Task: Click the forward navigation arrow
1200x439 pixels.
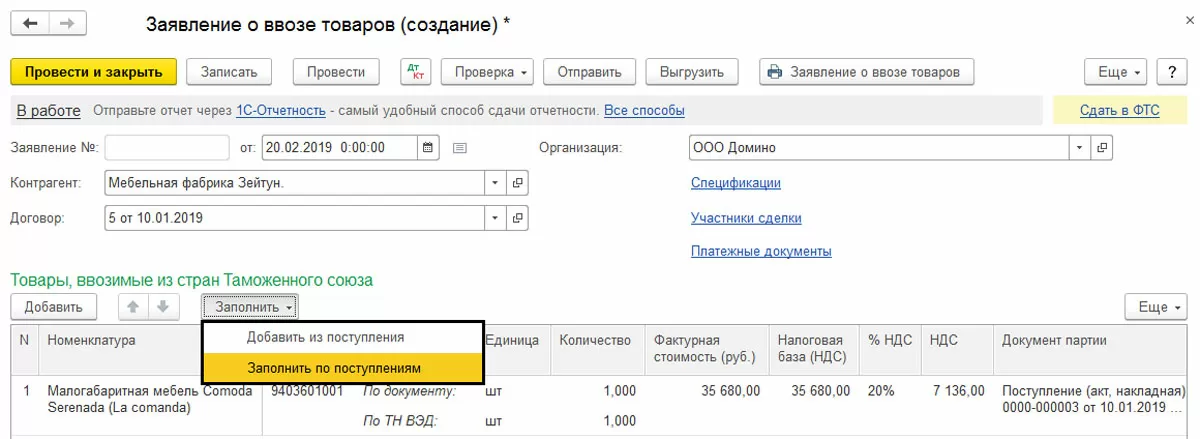Action: click(x=67, y=23)
